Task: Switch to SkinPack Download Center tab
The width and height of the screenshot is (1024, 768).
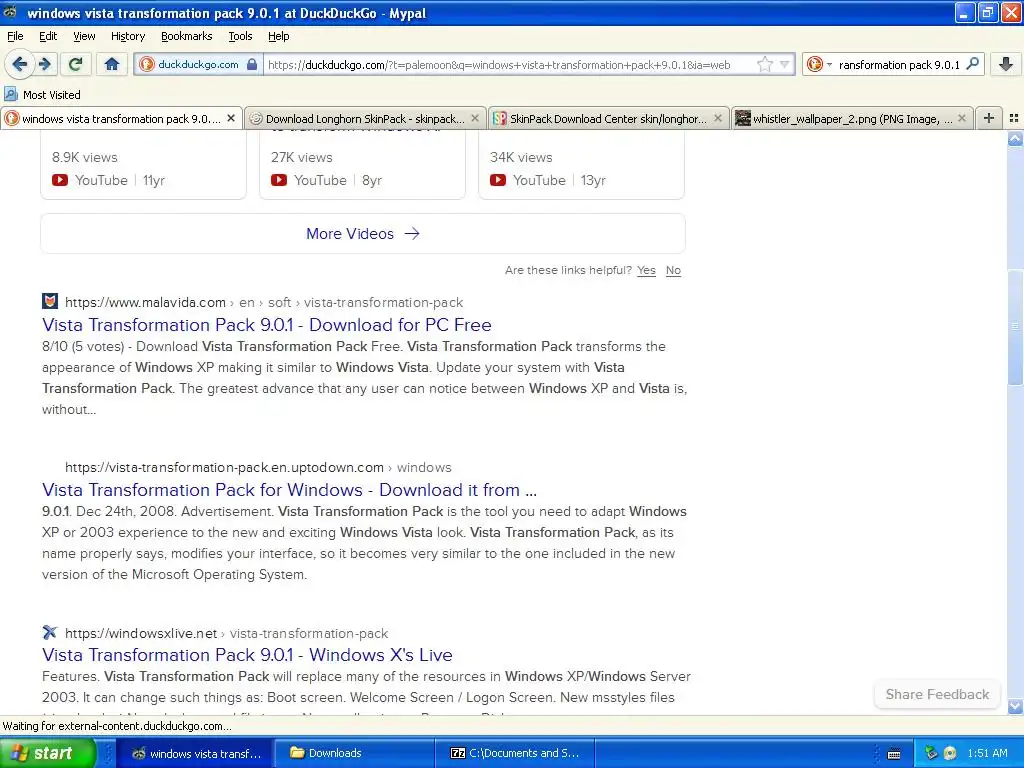Action: [609, 118]
